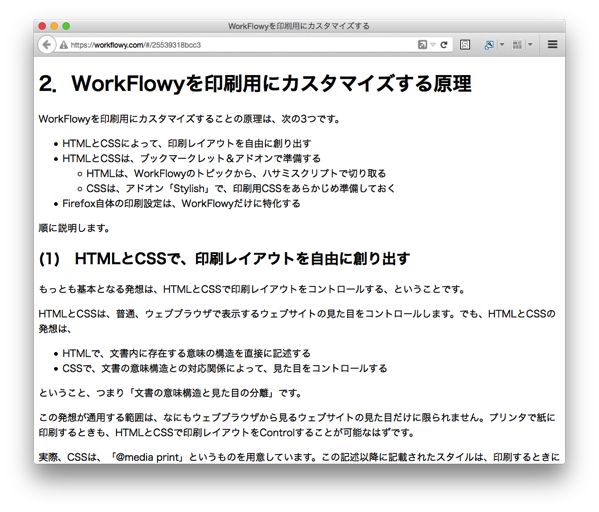Image resolution: width=599 pixels, height=512 pixels.
Task: Click bullet 'HTMLとCSSは、ブックマークレット＆アドオンで準備する'
Action: coord(191,159)
